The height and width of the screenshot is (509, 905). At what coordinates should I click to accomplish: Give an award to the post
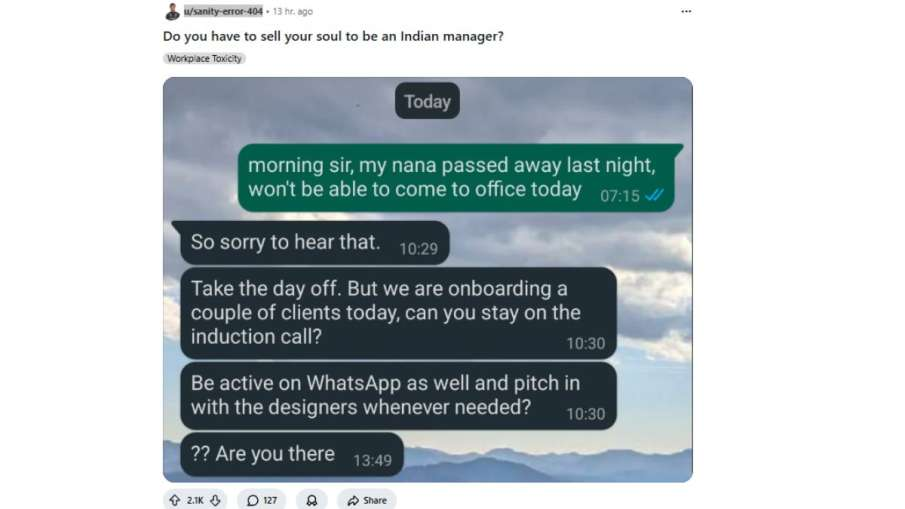point(312,500)
